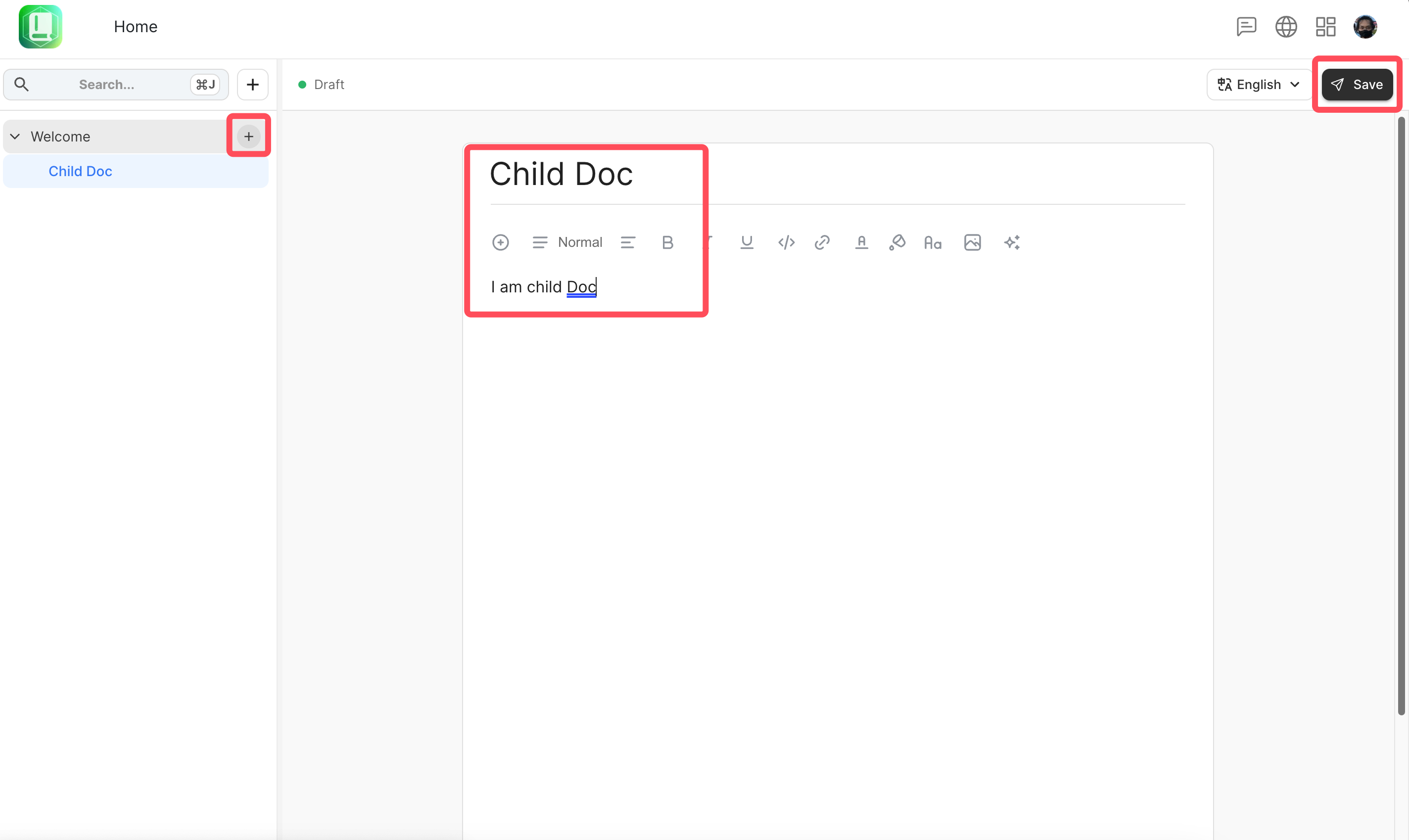Click the highlight marker icon
This screenshot has width=1409, height=840.
(897, 242)
